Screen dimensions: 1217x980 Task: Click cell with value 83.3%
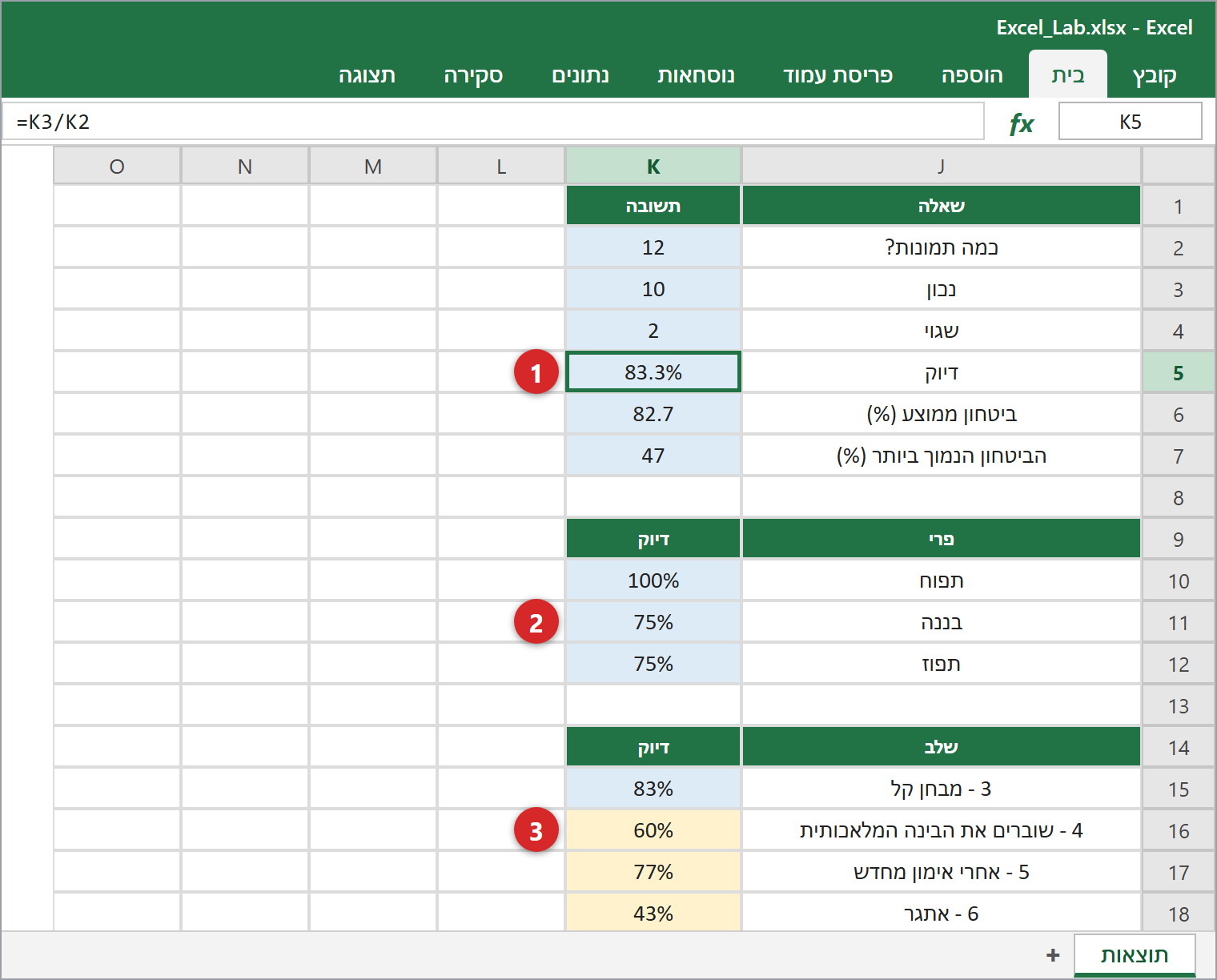[653, 372]
